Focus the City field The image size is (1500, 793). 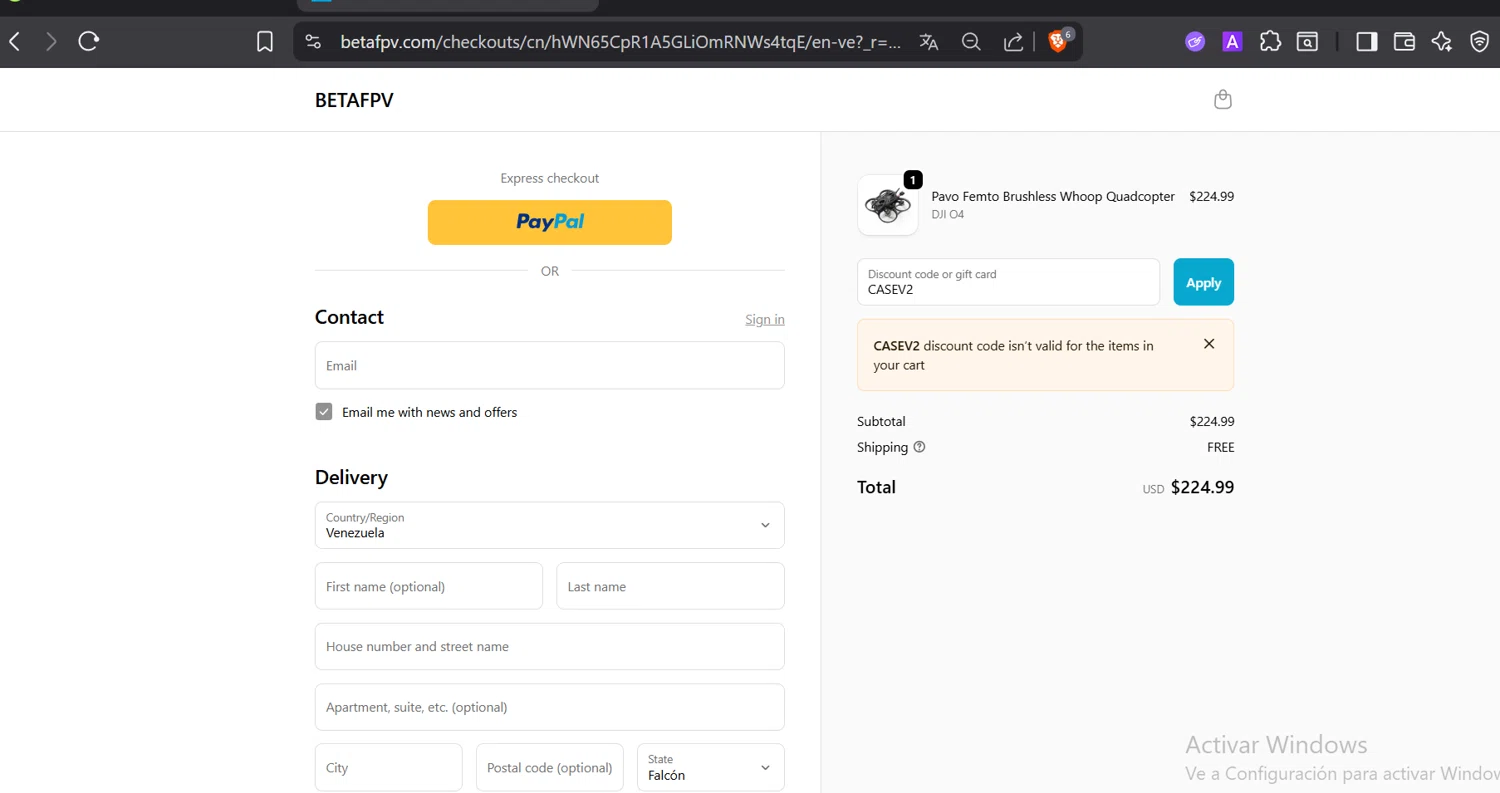(388, 767)
